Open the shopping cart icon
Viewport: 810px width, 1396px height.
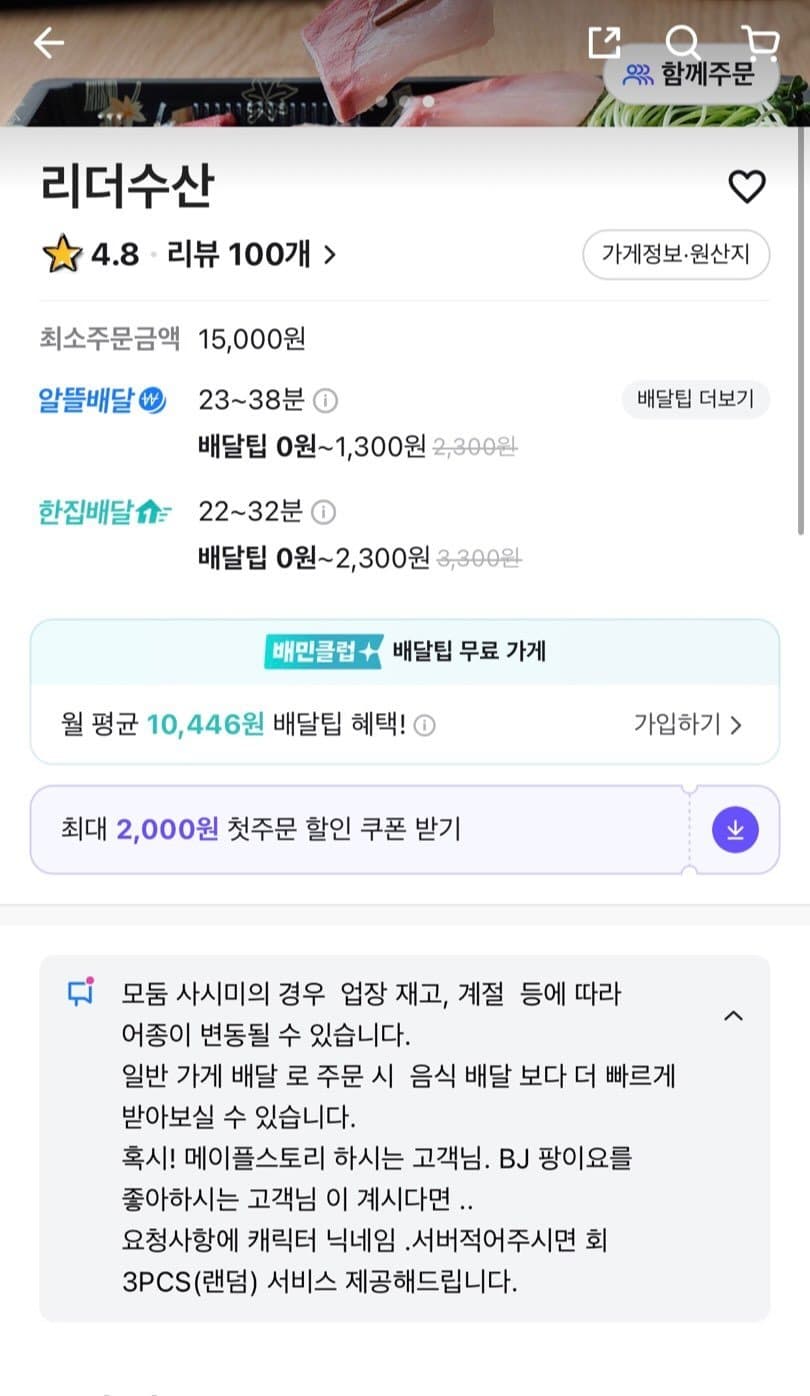pyautogui.click(x=761, y=42)
